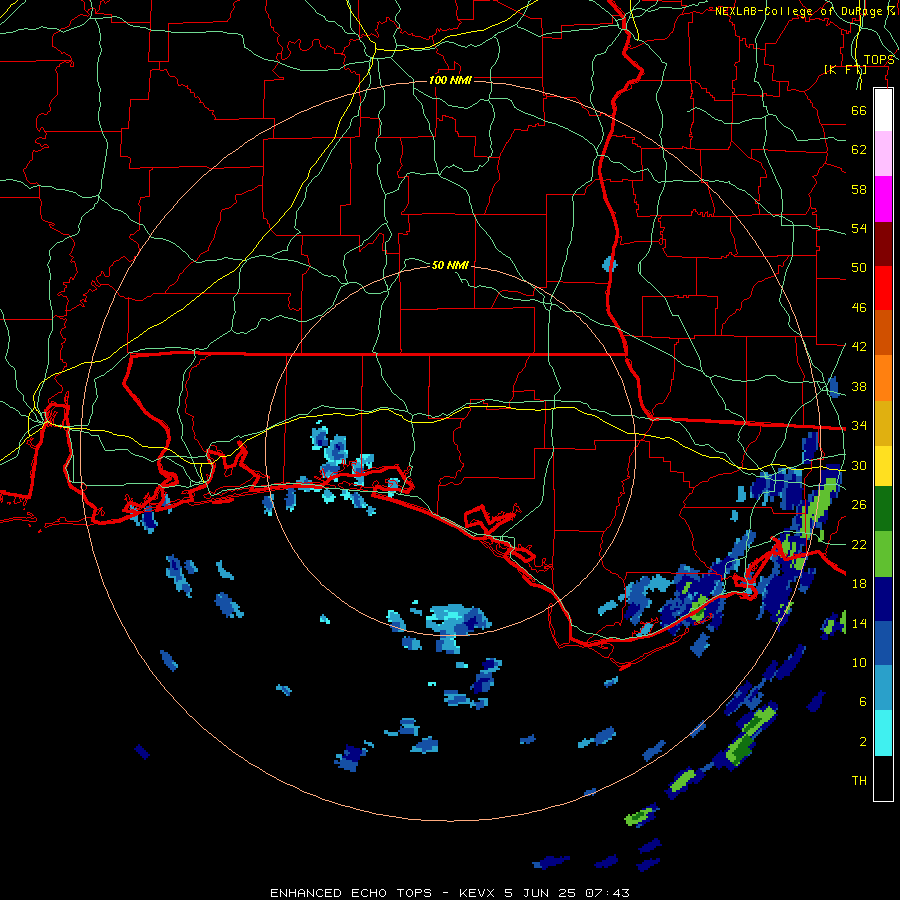Click the legend value "30"
This screenshot has height=900, width=900.
859,465
